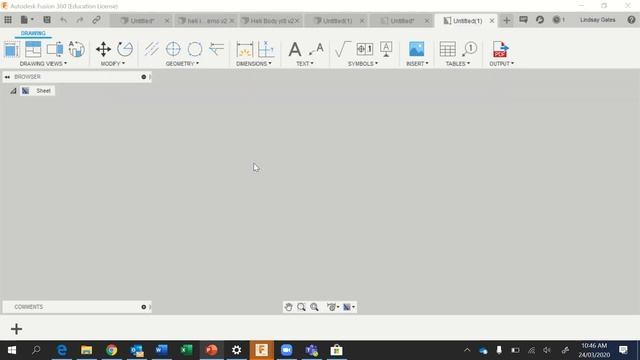Select the Leader text tool
Screen dimensions: 640x360
pos(316,49)
